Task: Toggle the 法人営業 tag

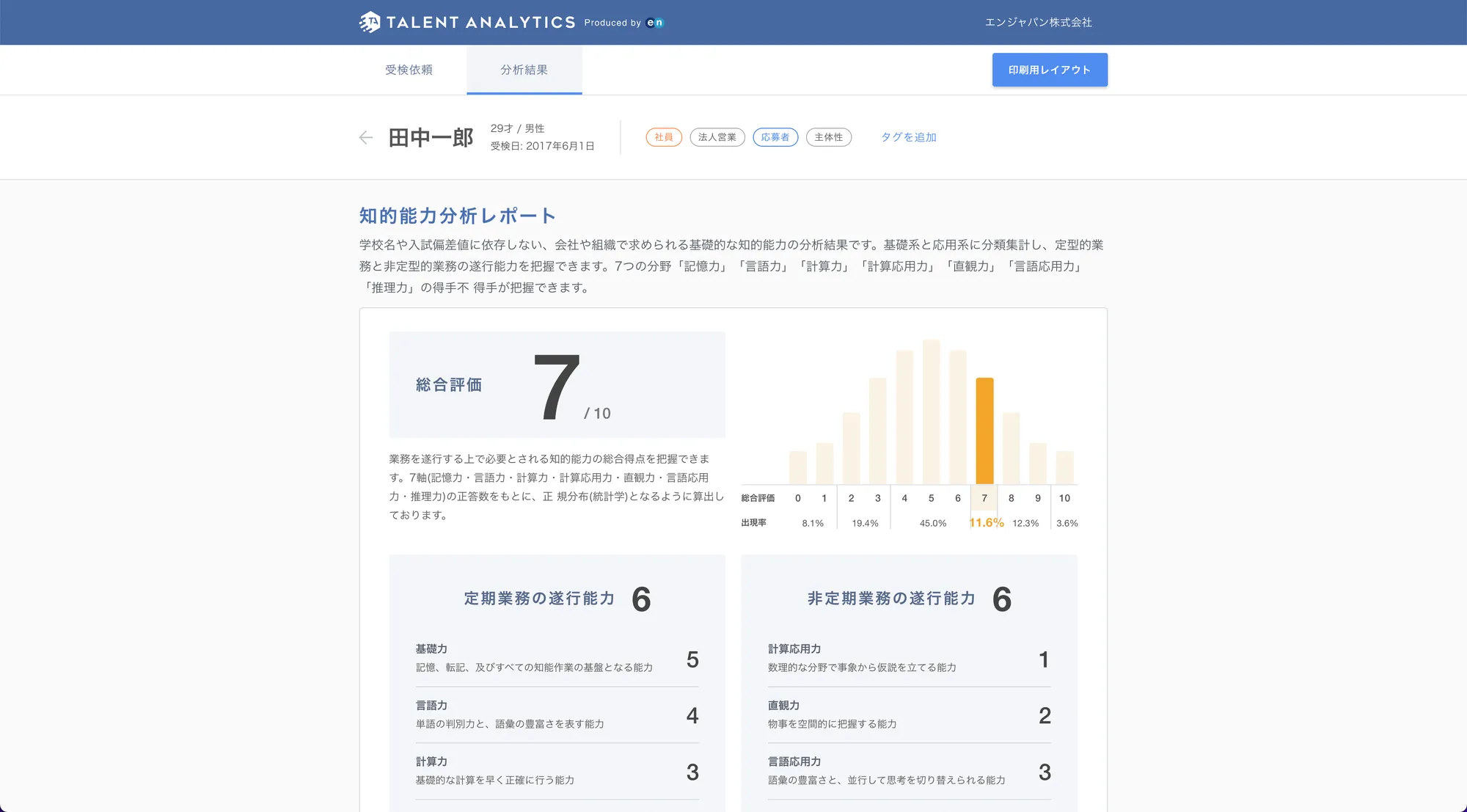Action: click(x=717, y=137)
